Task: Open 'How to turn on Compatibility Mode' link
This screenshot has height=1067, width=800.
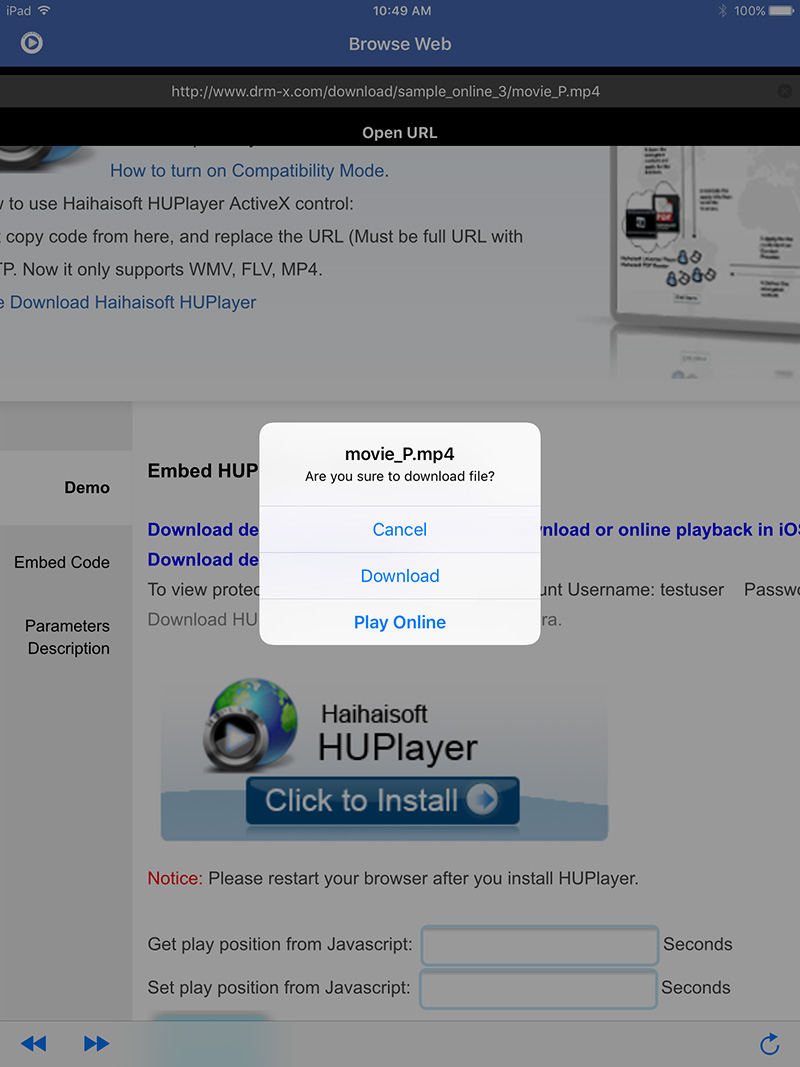Action: [x=248, y=171]
